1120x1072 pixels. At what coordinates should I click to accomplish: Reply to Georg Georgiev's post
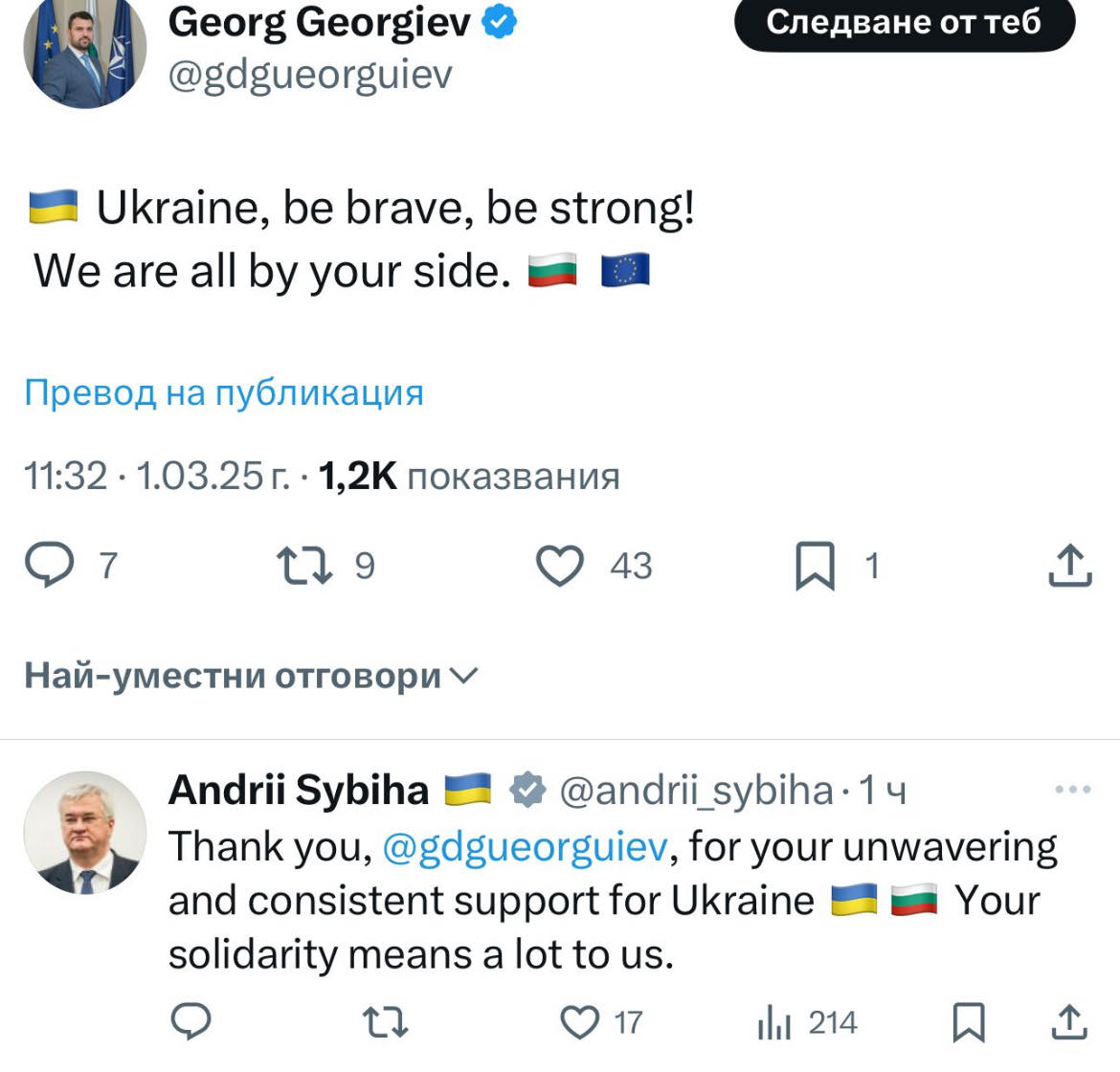click(x=49, y=565)
